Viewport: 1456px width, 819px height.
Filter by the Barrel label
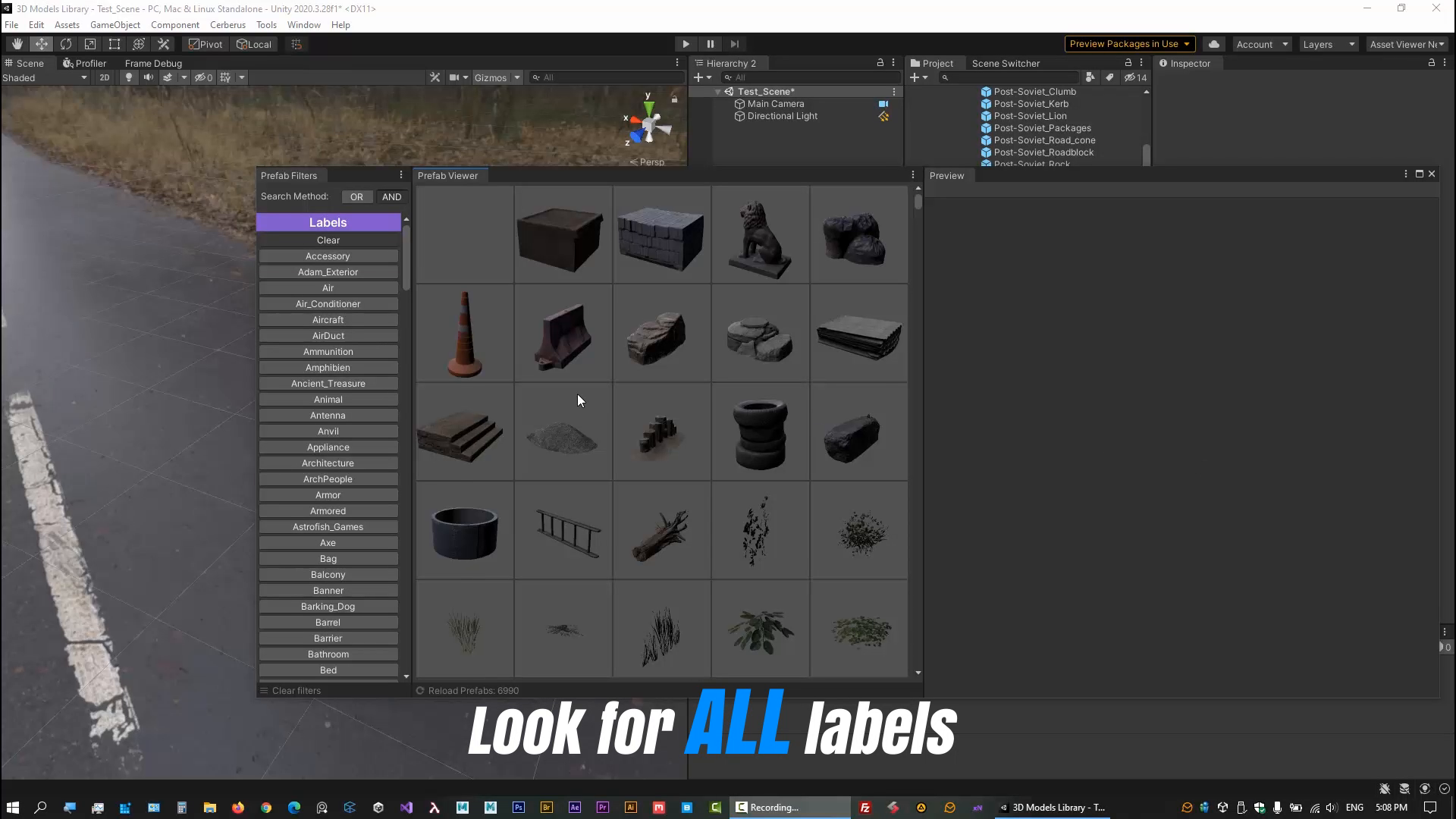point(328,623)
